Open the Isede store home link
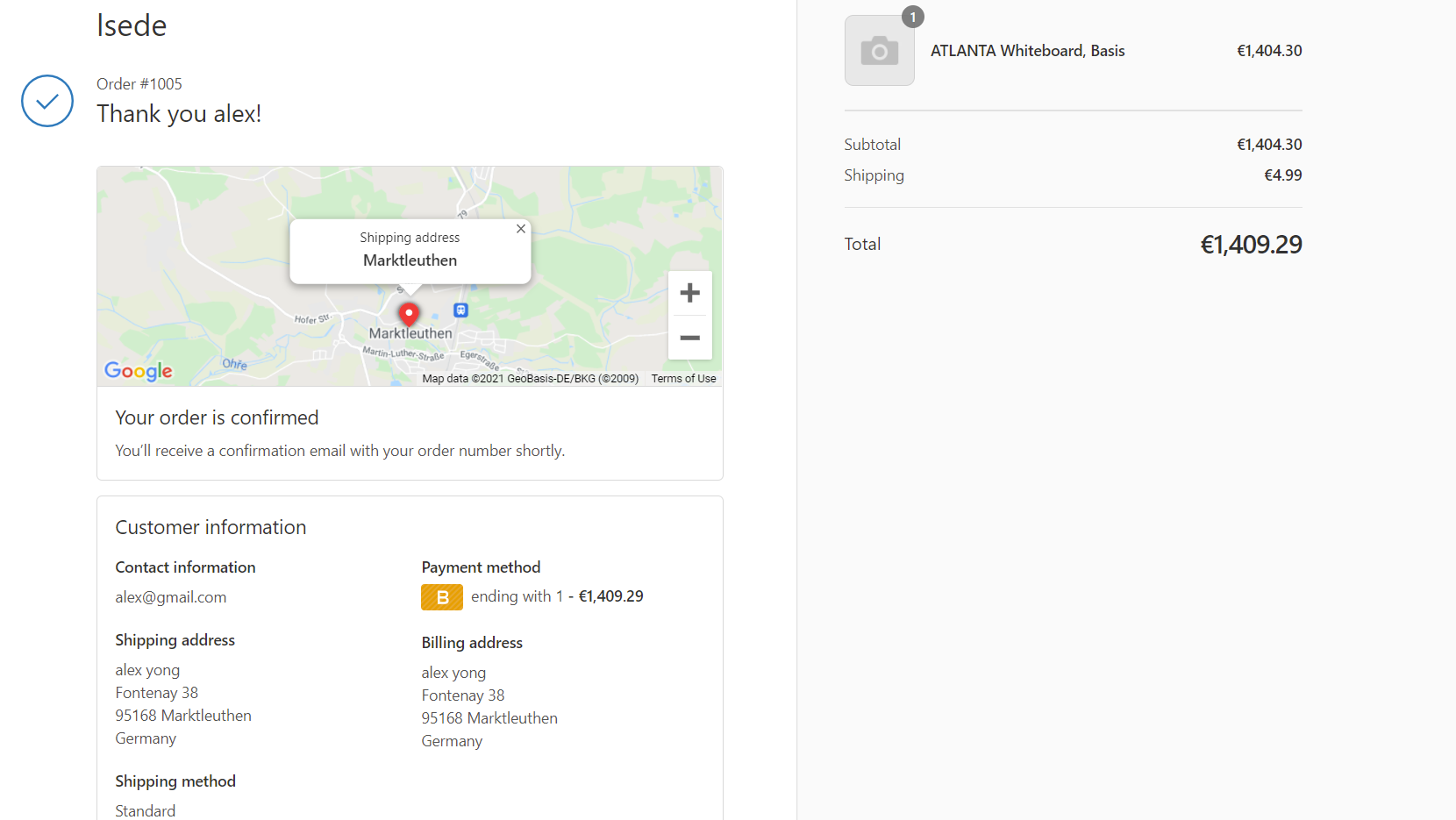The image size is (1456, 820). coord(132,25)
